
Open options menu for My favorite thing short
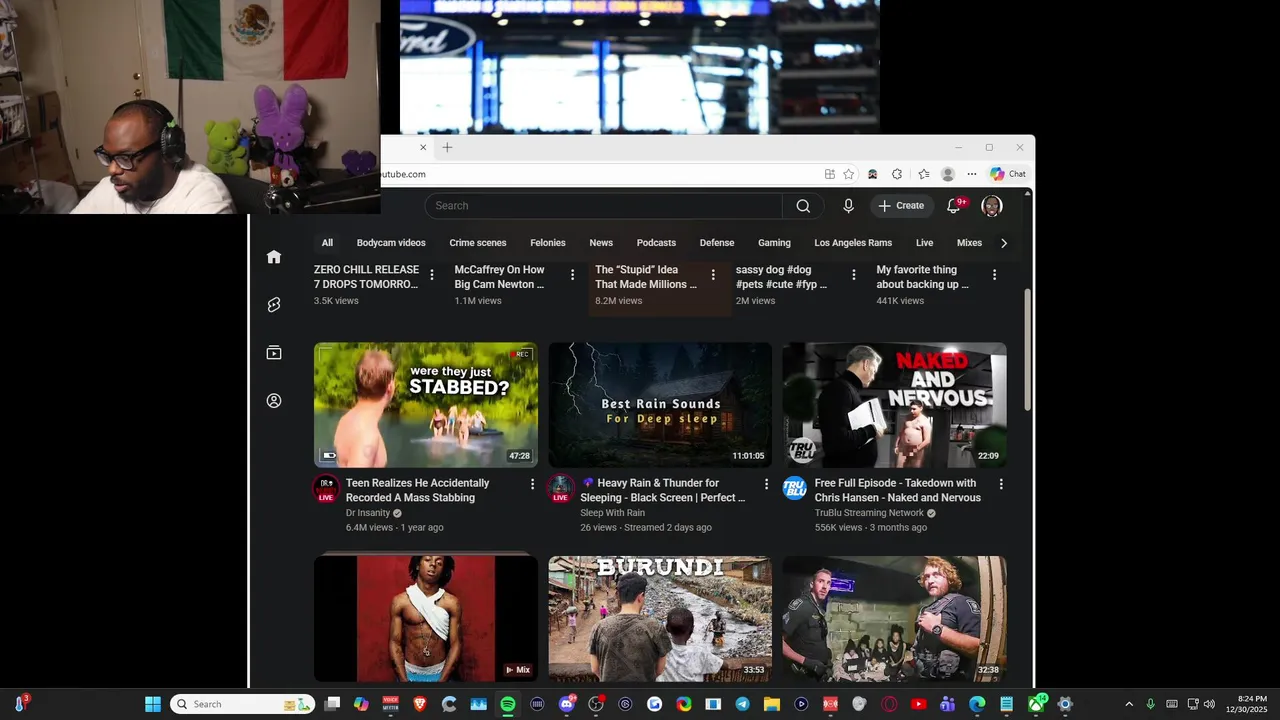pyautogui.click(x=995, y=275)
